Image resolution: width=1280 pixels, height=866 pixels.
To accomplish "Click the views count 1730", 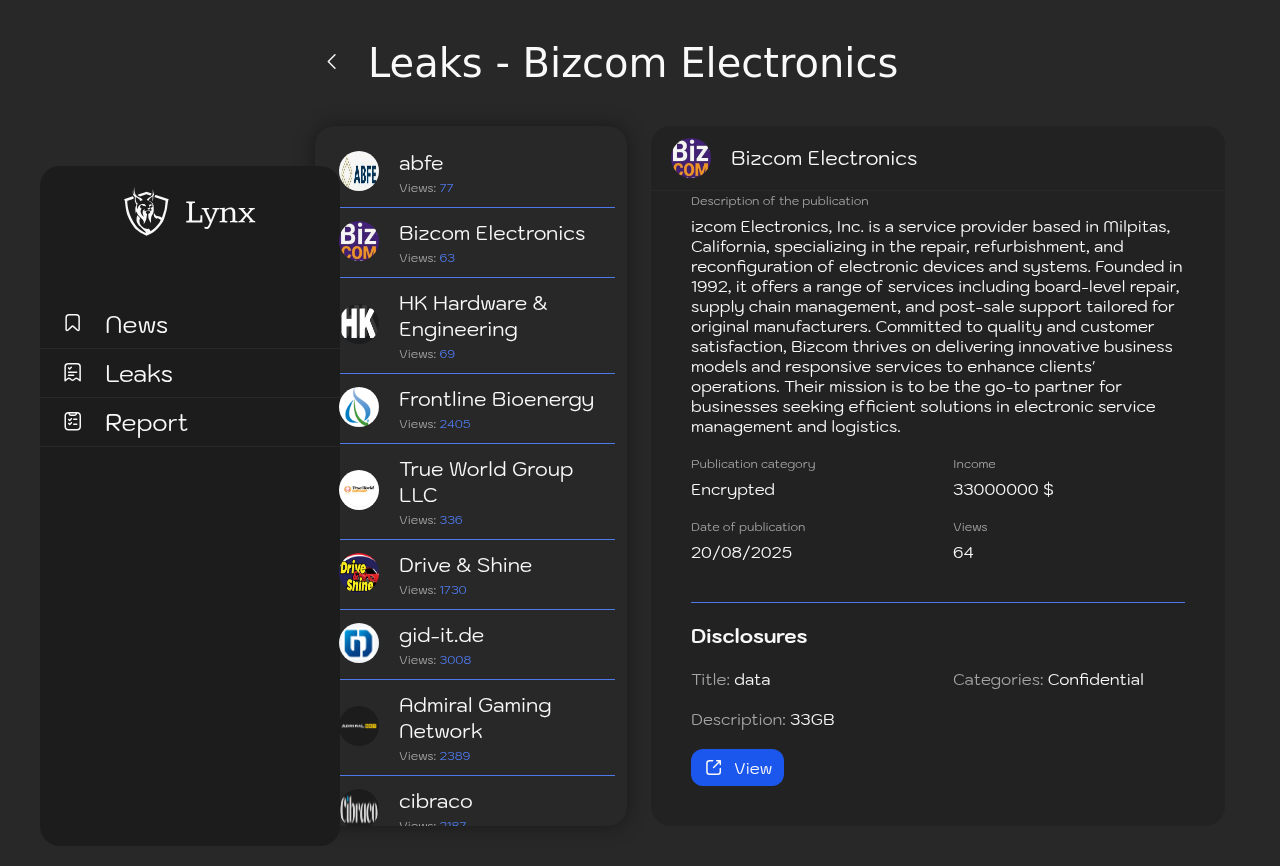I will pyautogui.click(x=453, y=590).
